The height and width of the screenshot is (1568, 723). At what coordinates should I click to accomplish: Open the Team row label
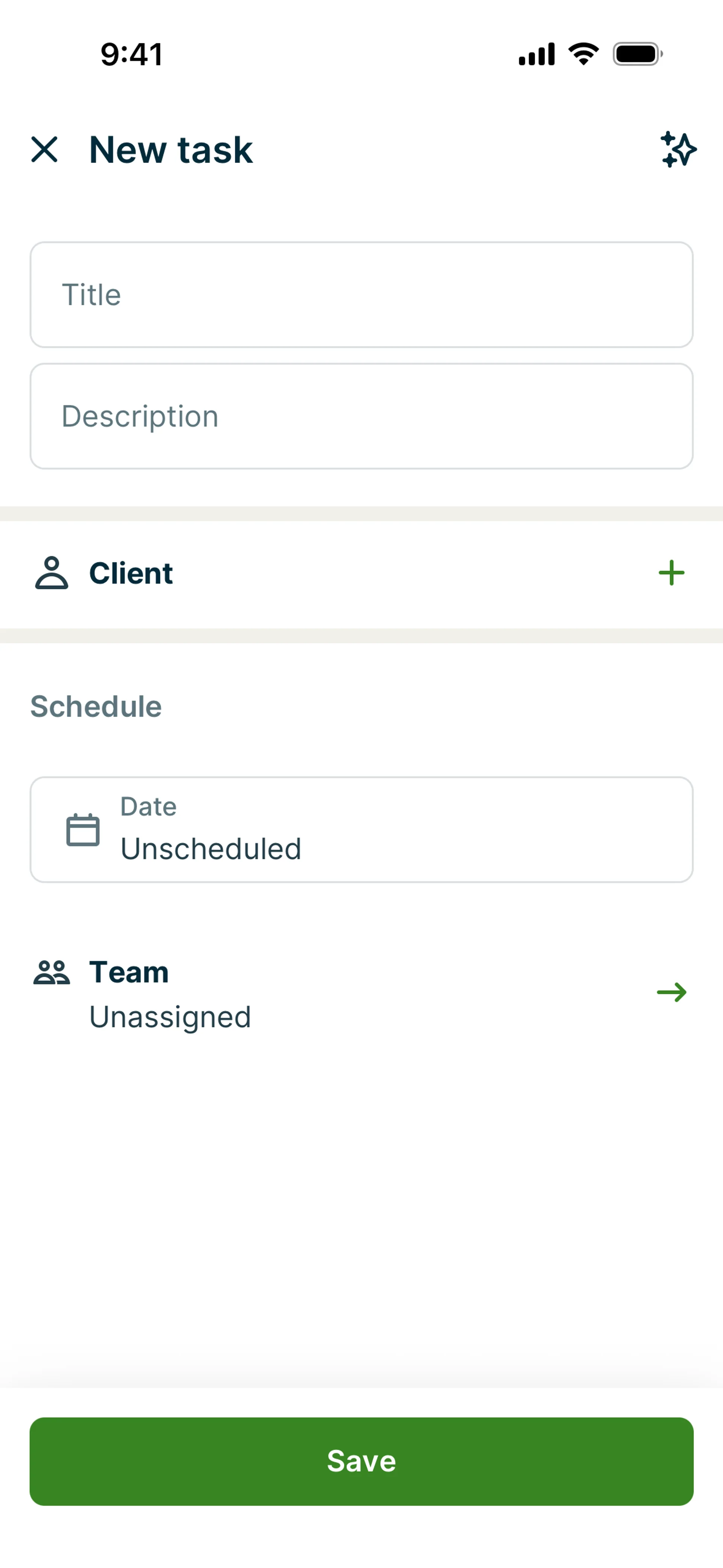tap(129, 972)
